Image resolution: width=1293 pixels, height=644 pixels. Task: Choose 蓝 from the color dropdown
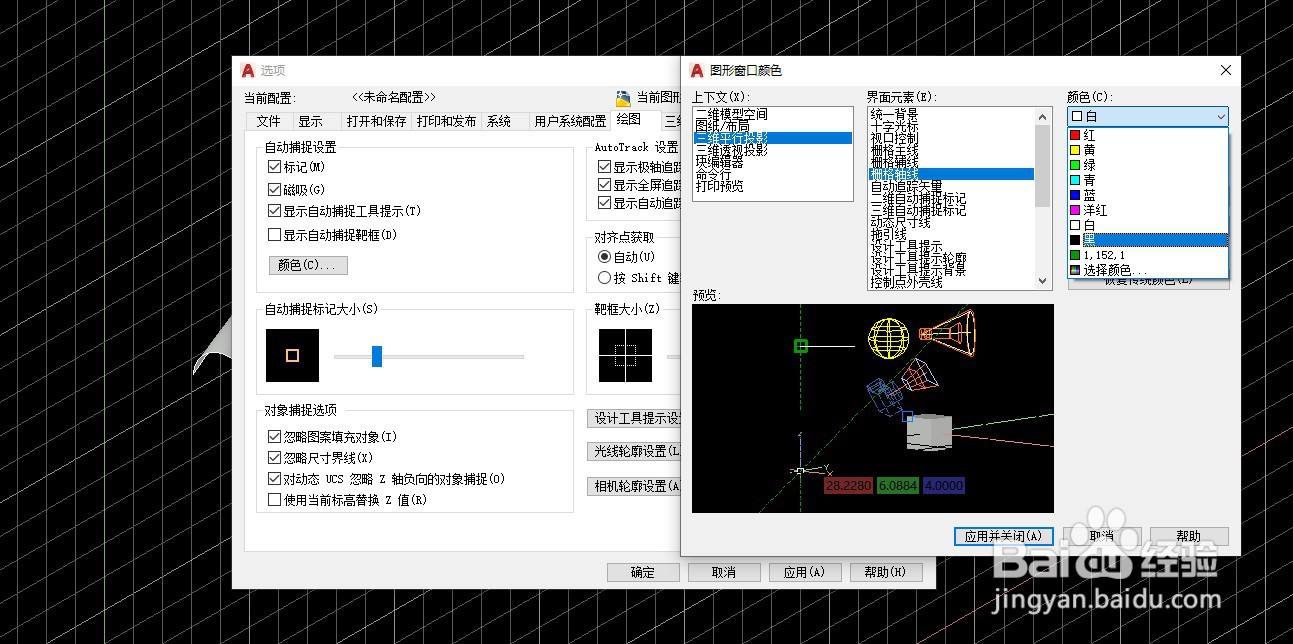coord(1148,195)
